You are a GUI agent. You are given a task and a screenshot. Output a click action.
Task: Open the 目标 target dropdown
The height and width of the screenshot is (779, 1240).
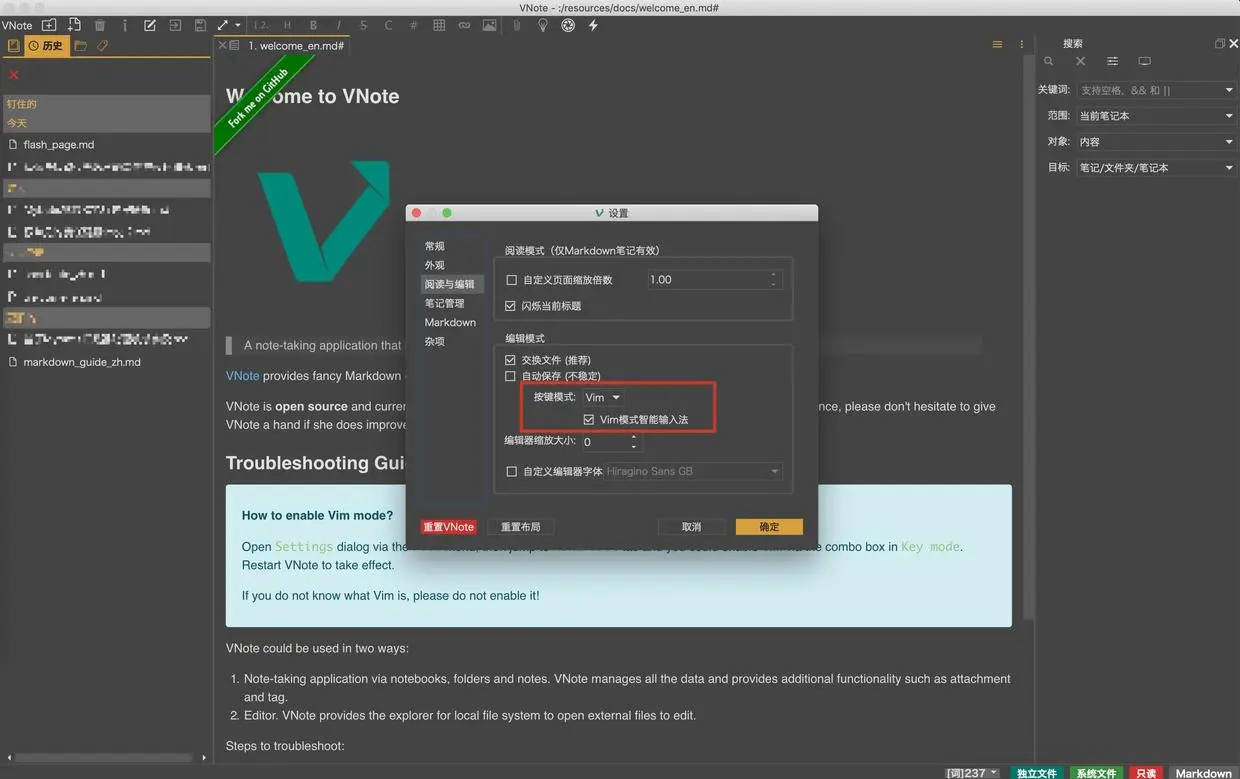tap(1156, 168)
